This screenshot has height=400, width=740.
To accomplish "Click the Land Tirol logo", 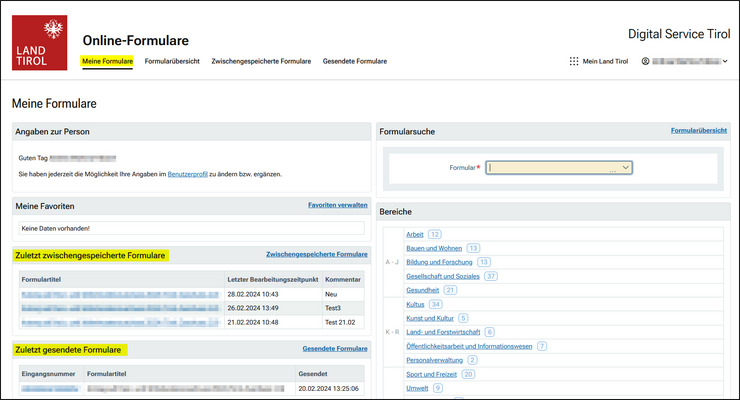I will click(39, 42).
